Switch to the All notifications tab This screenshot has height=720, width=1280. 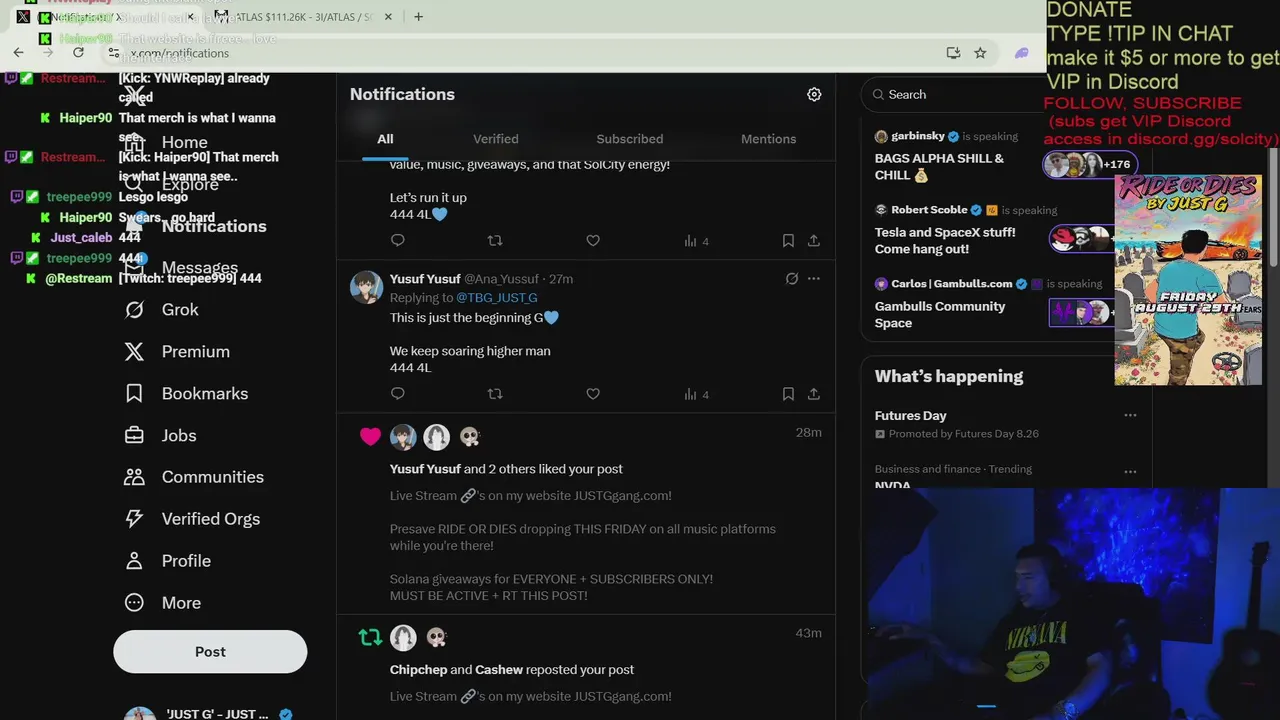(x=385, y=139)
